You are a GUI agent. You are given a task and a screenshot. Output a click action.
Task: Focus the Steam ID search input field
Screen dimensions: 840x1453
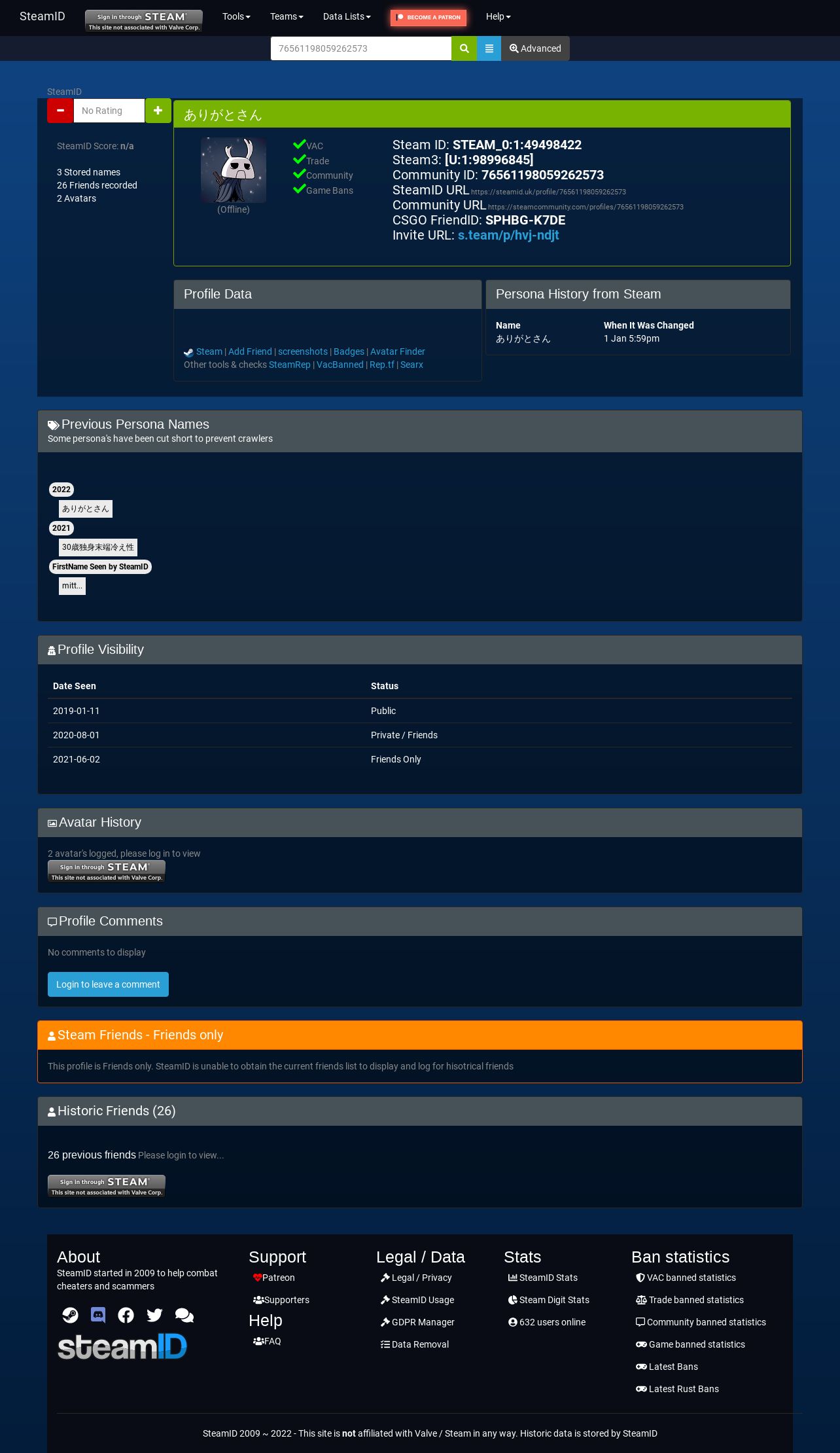pyautogui.click(x=361, y=48)
